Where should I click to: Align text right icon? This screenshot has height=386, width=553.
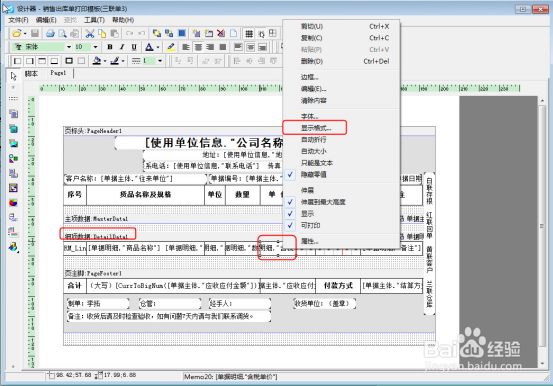pos(210,47)
